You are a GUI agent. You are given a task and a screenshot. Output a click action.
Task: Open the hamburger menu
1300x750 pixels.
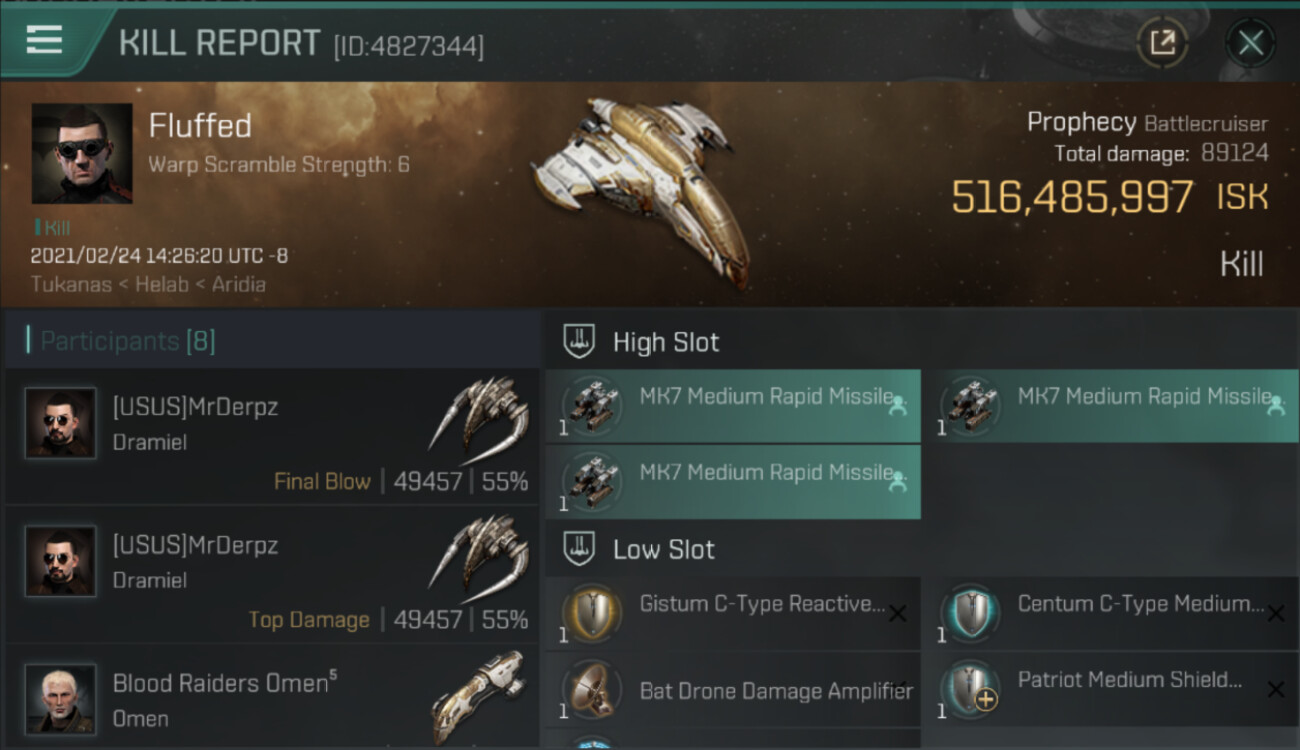pyautogui.click(x=45, y=40)
